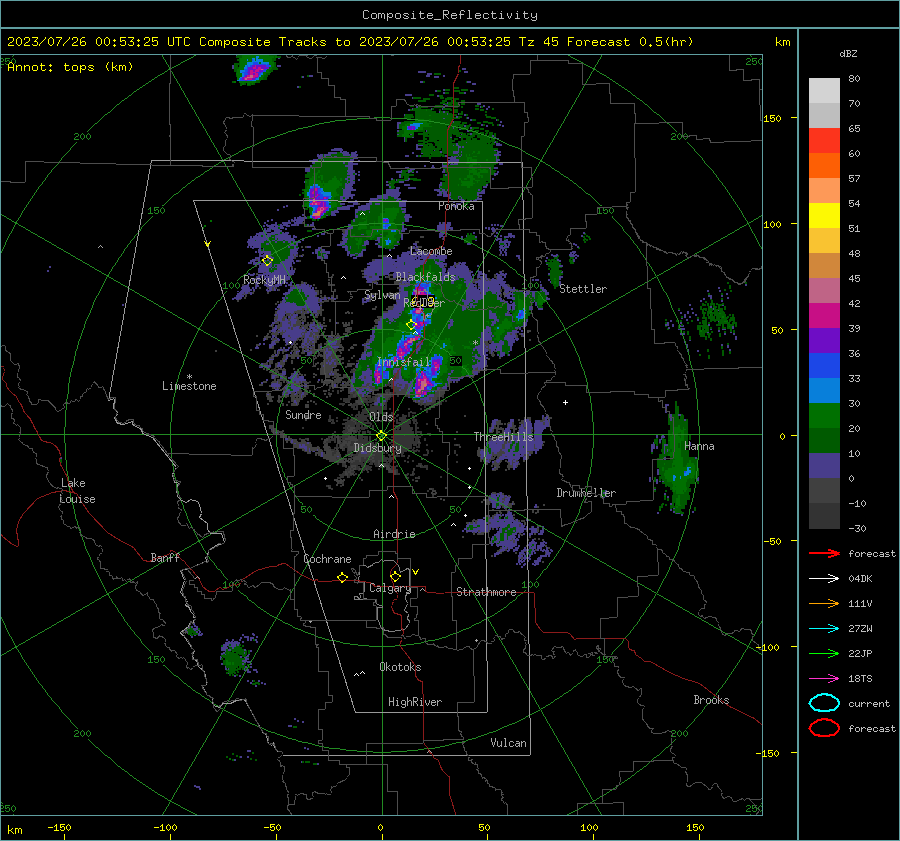Click the Lacombe city label
The width and height of the screenshot is (900, 841).
[x=431, y=251]
